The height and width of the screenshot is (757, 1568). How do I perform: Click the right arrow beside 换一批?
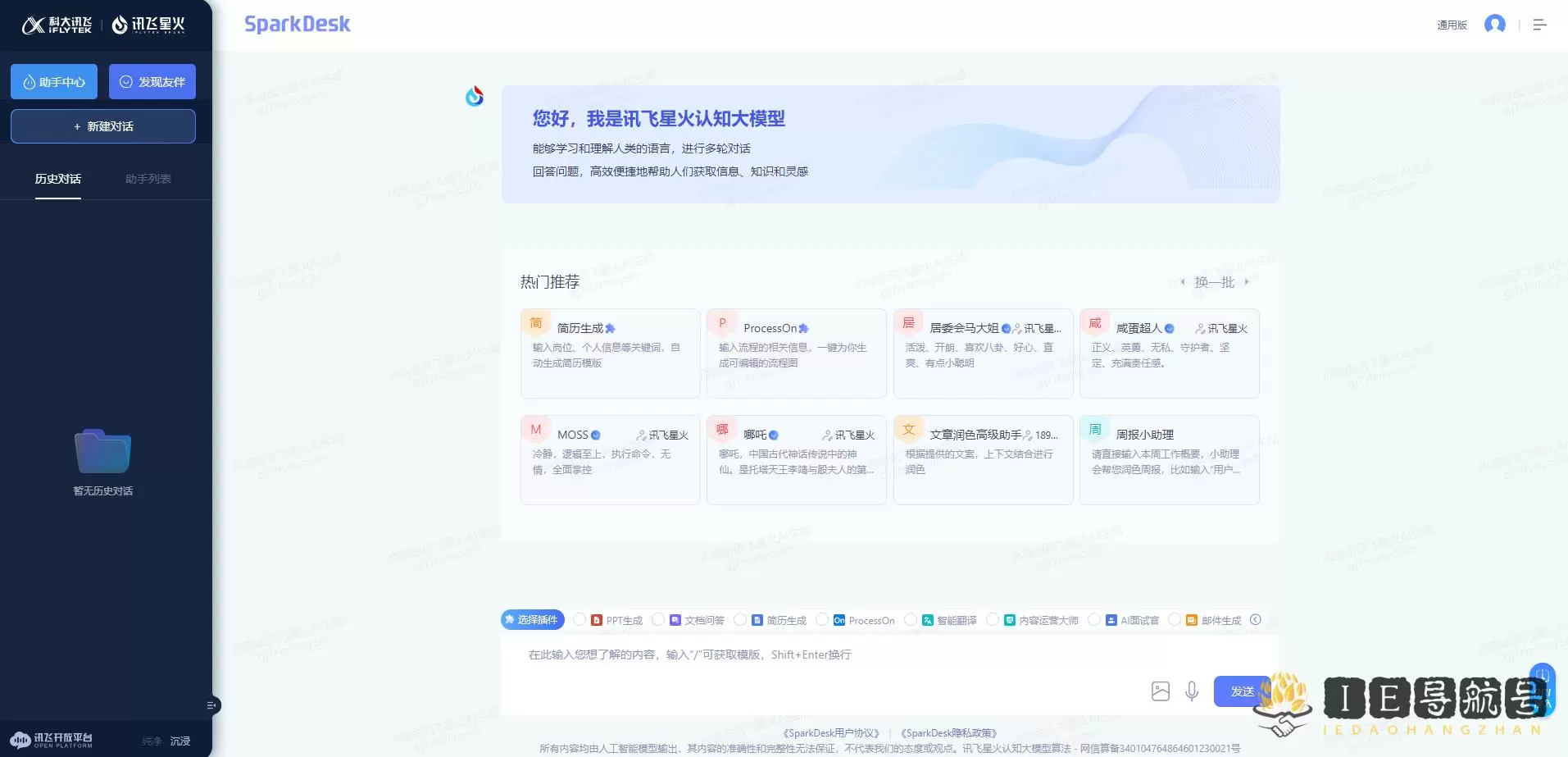(1247, 281)
